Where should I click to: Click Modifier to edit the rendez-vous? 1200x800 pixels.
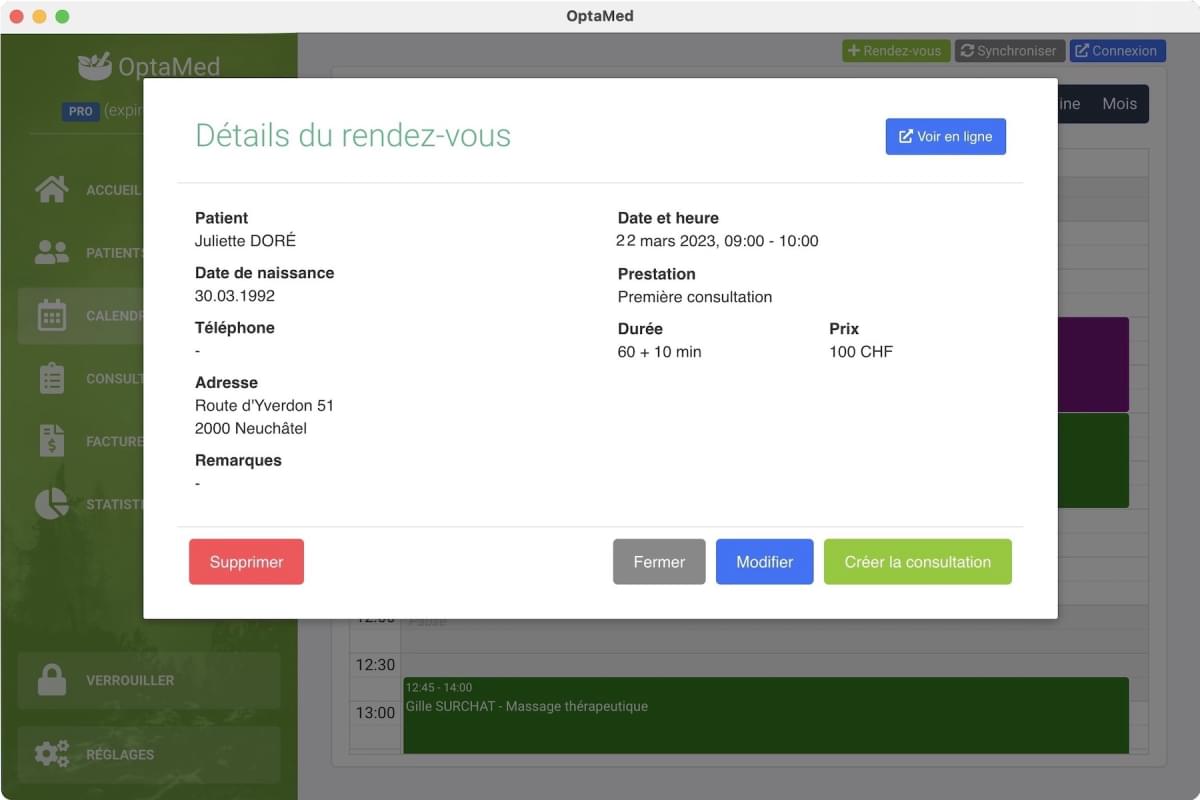(764, 561)
